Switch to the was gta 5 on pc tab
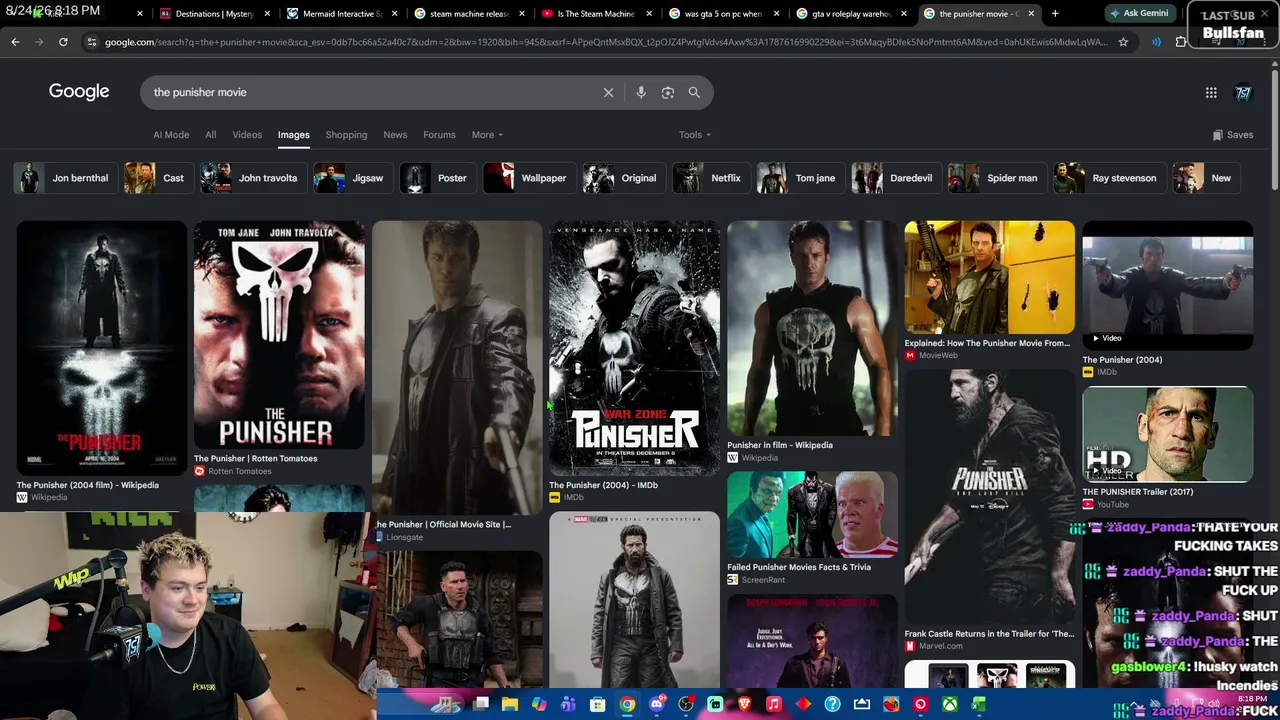Image resolution: width=1280 pixels, height=720 pixels. 724,14
